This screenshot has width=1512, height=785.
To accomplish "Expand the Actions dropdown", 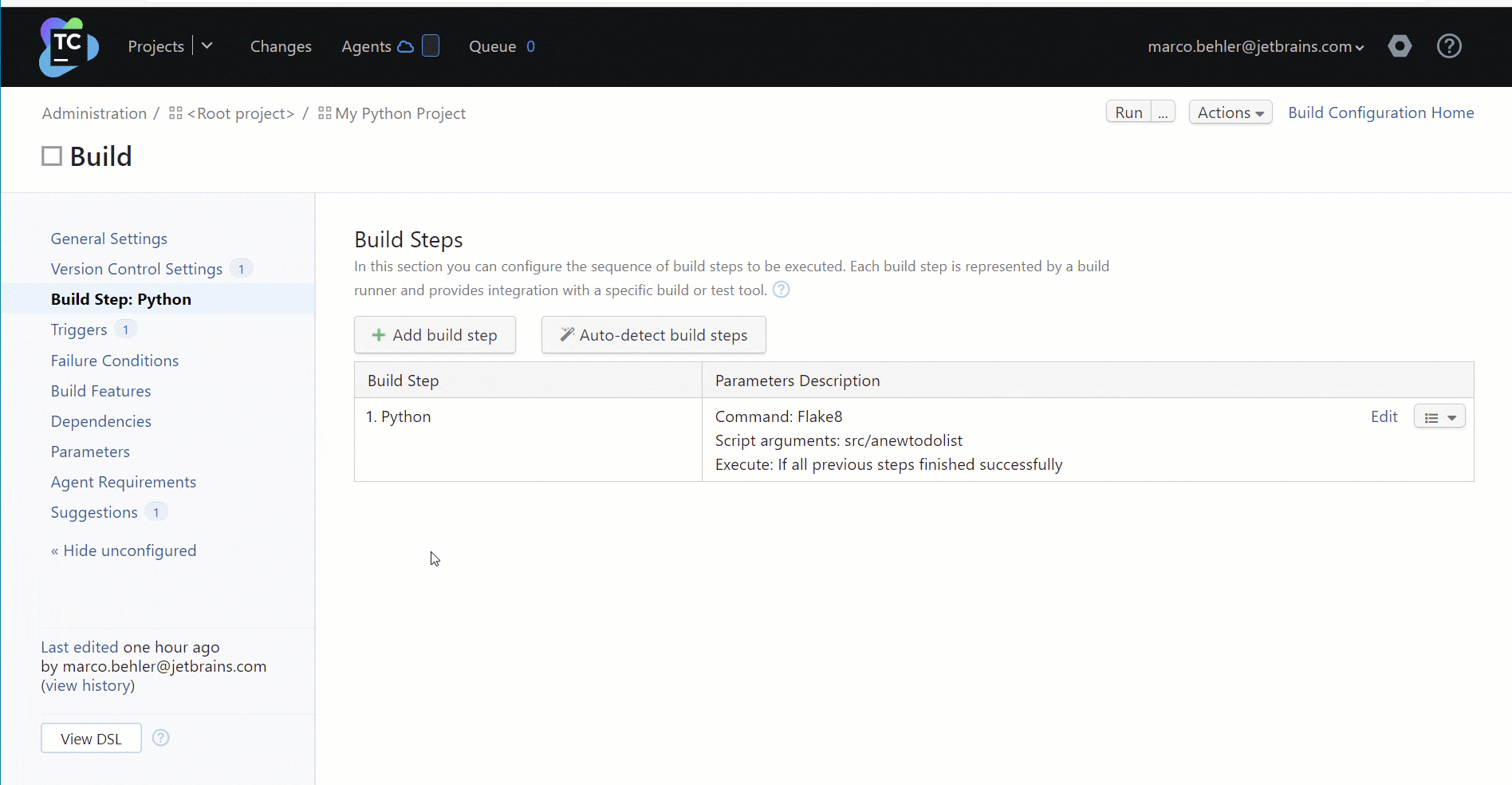I will tap(1230, 112).
